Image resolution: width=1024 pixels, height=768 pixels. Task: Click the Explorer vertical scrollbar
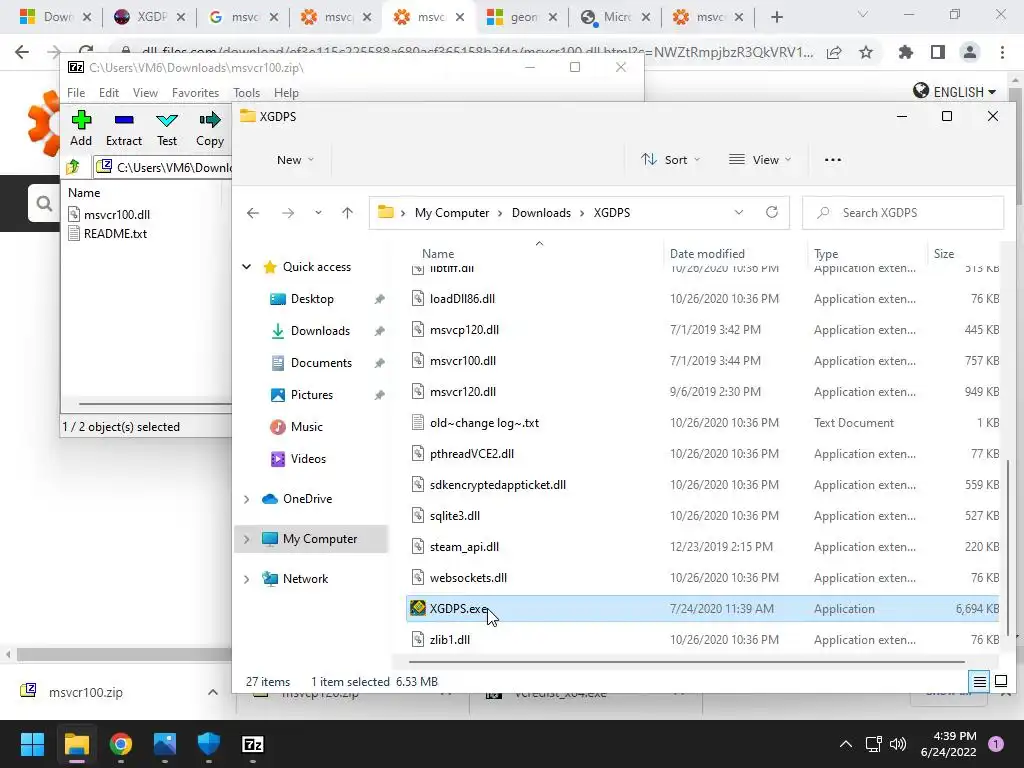point(1009,547)
